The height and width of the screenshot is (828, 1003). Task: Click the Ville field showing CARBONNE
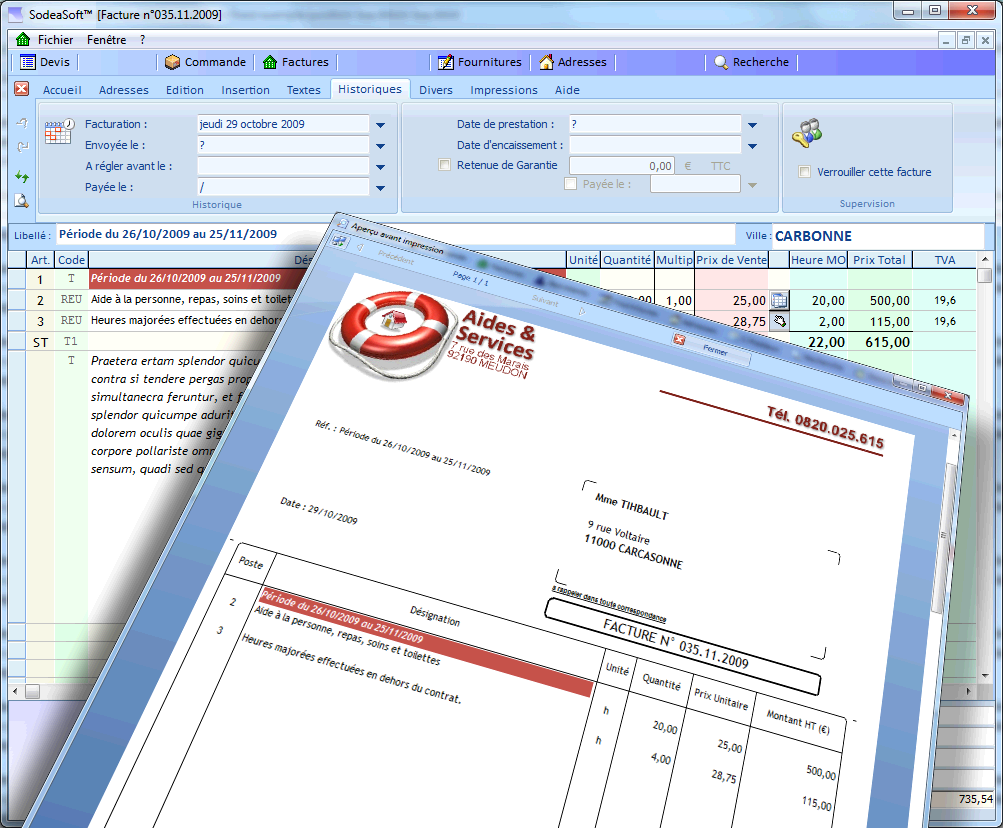(x=878, y=236)
